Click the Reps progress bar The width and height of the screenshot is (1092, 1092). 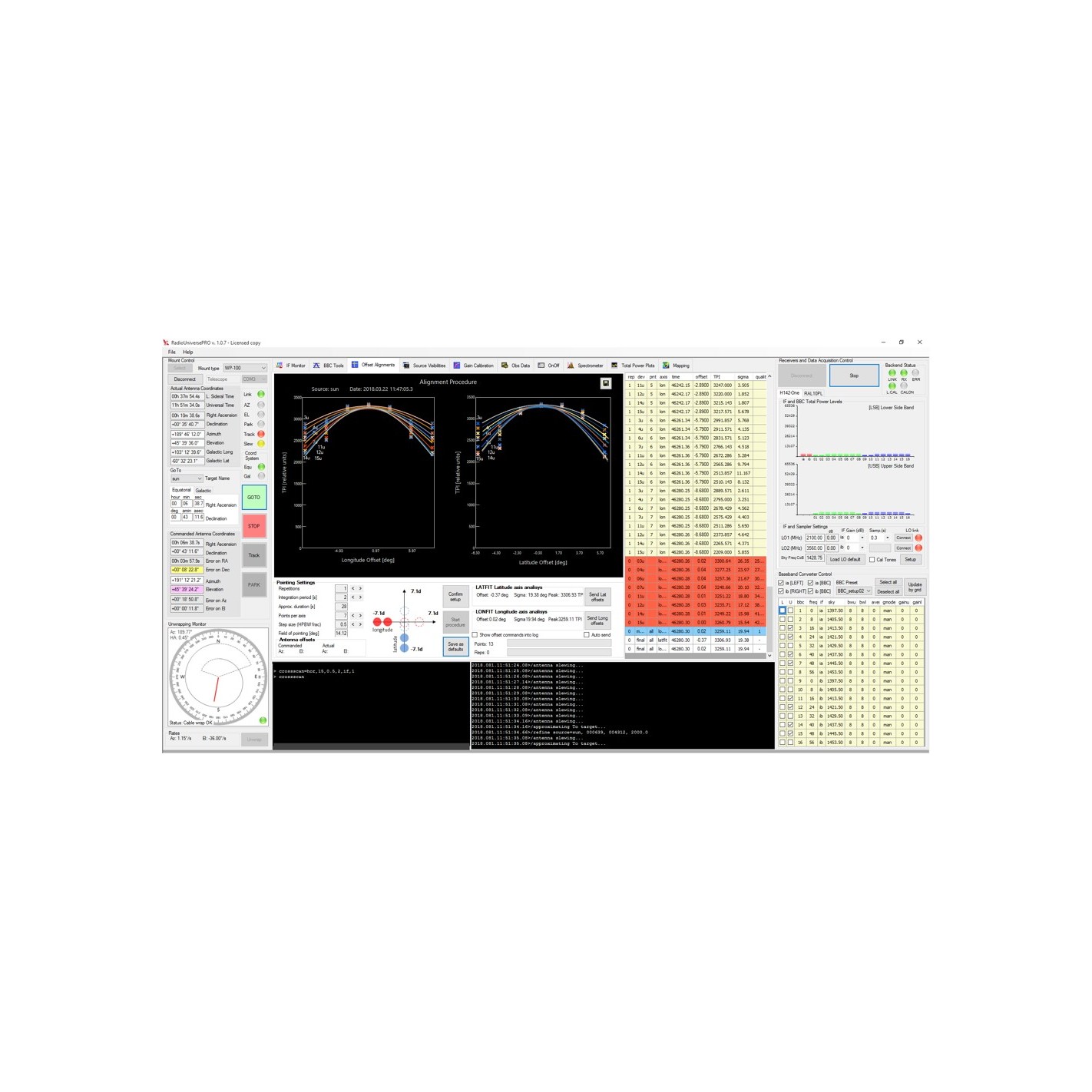coord(559,653)
